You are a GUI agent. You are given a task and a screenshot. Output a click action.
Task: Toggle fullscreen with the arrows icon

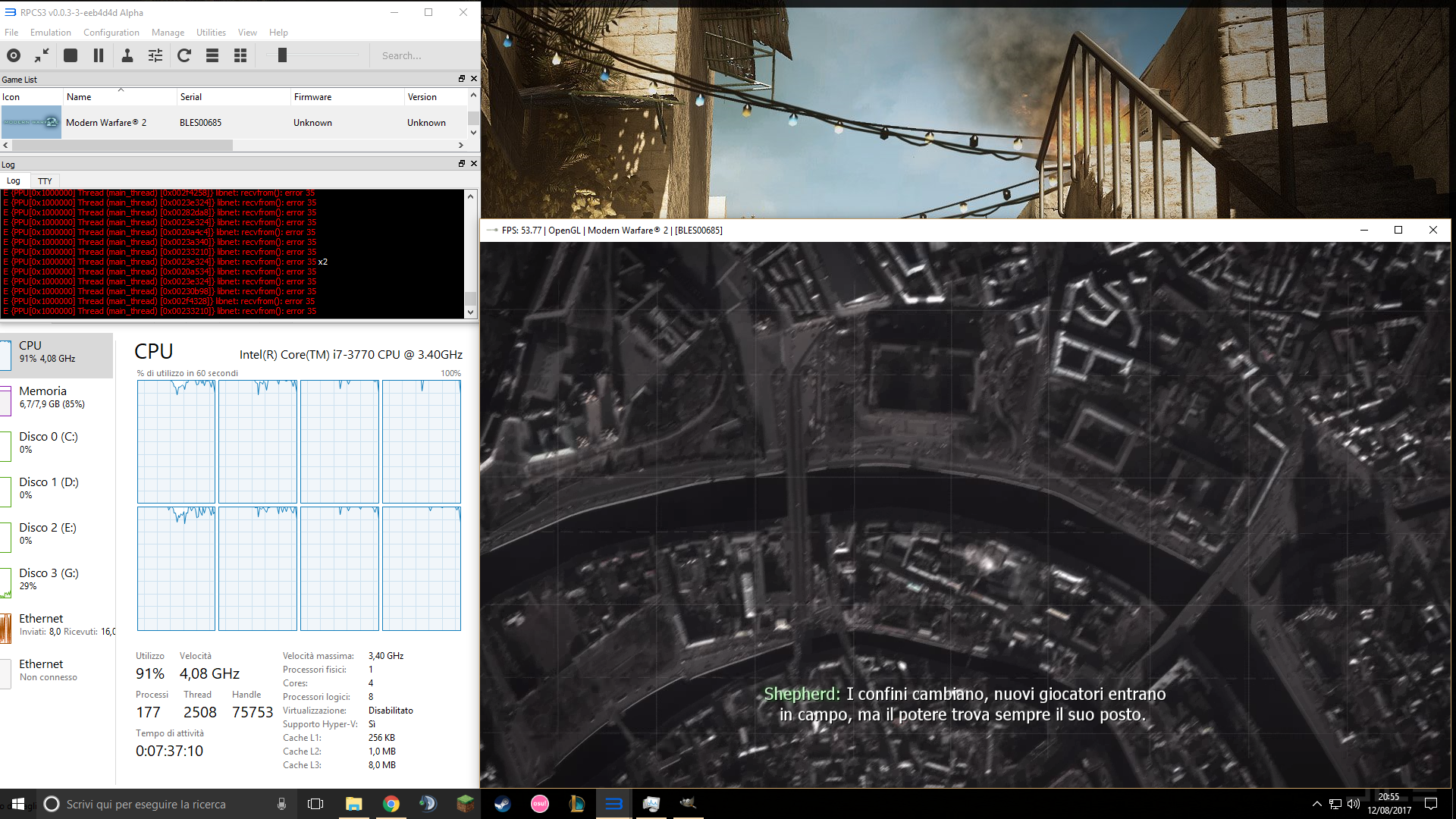[42, 55]
